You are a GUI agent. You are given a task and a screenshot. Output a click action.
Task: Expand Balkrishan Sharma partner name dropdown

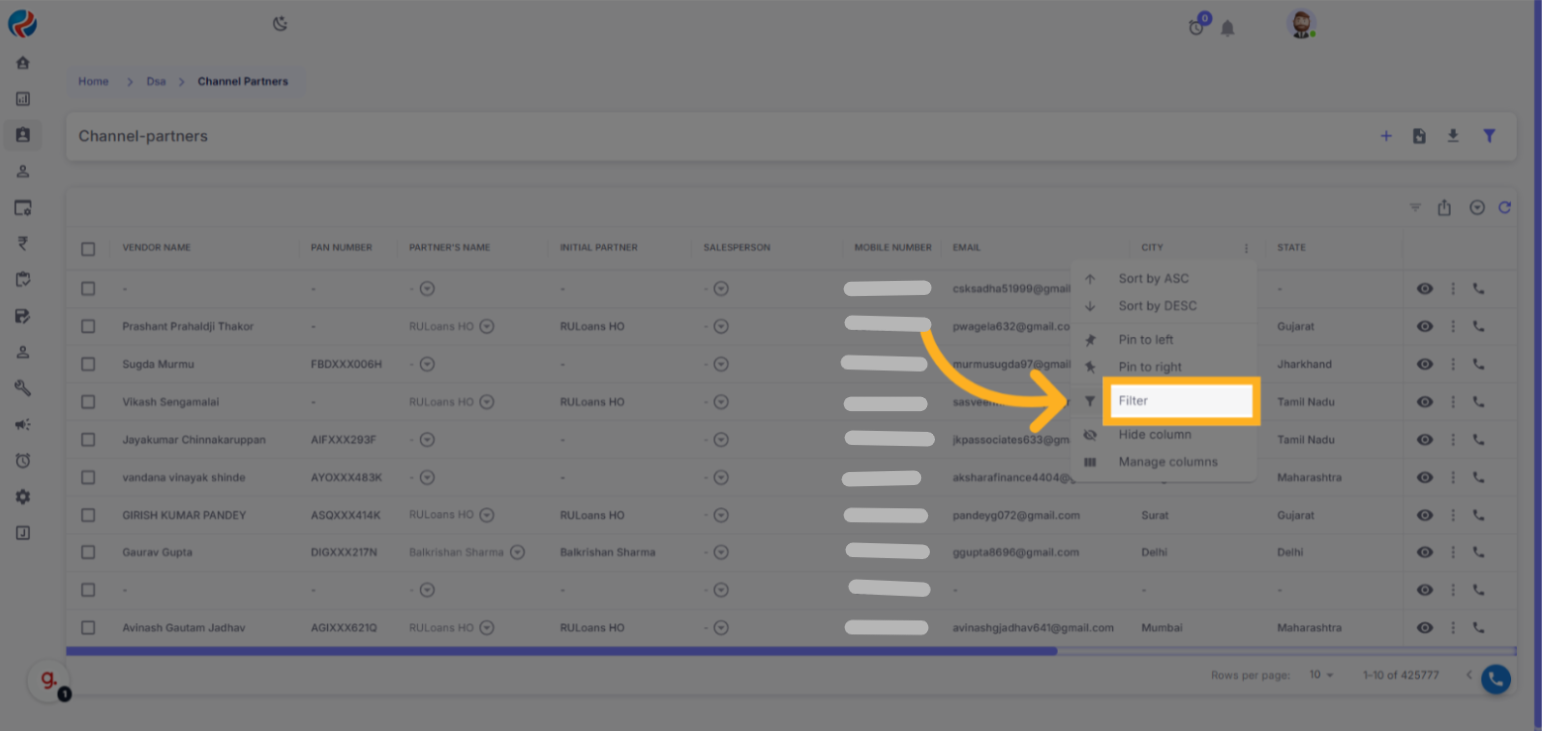click(x=517, y=553)
